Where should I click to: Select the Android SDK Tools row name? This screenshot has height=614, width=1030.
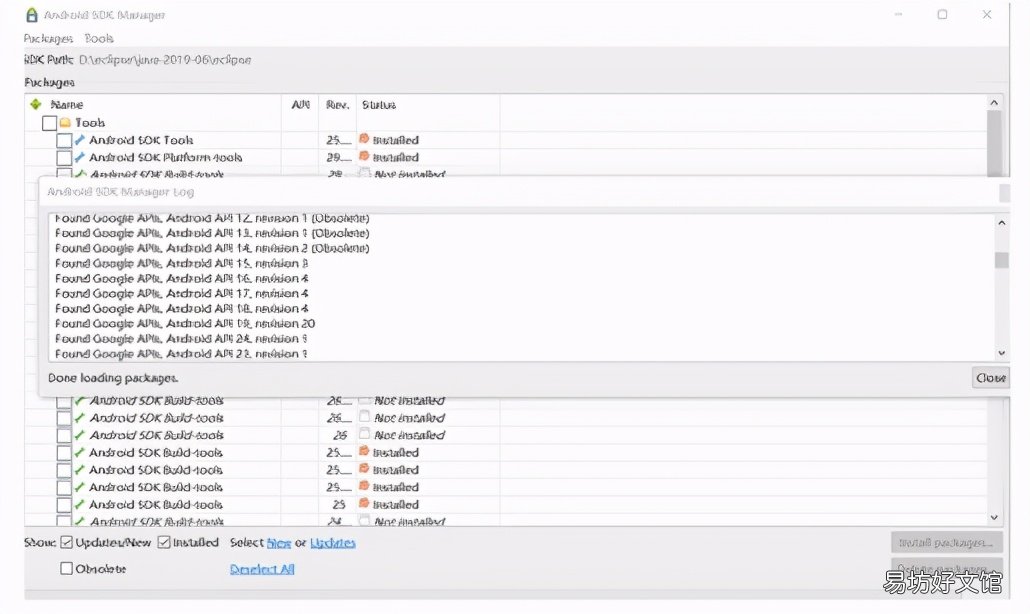[x=141, y=140]
